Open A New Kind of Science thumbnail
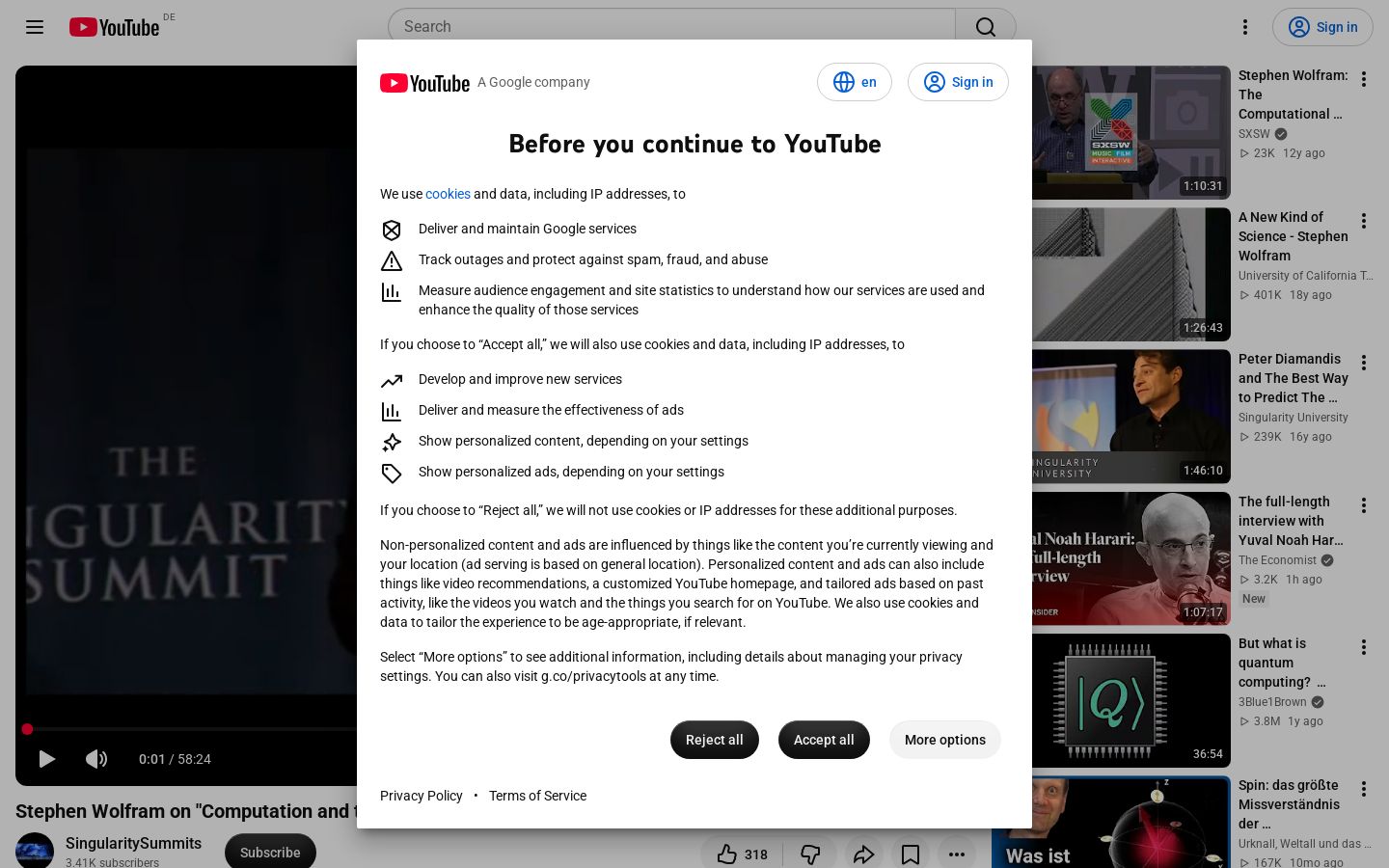 click(1131, 275)
